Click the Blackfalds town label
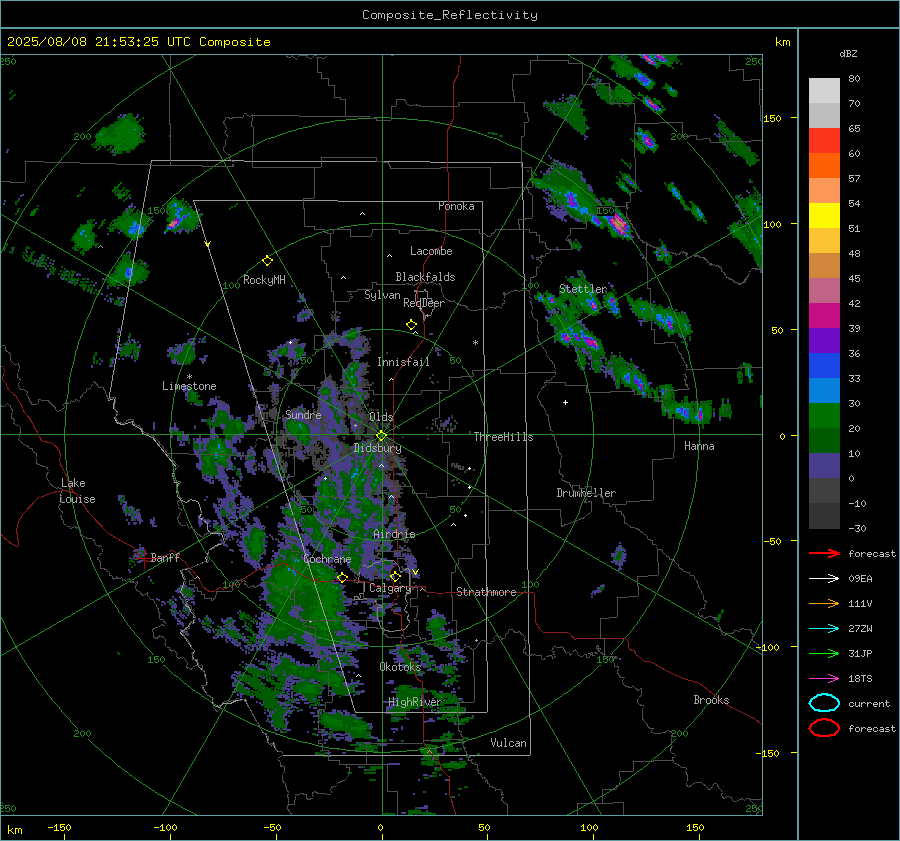This screenshot has width=900, height=841. 425,277
